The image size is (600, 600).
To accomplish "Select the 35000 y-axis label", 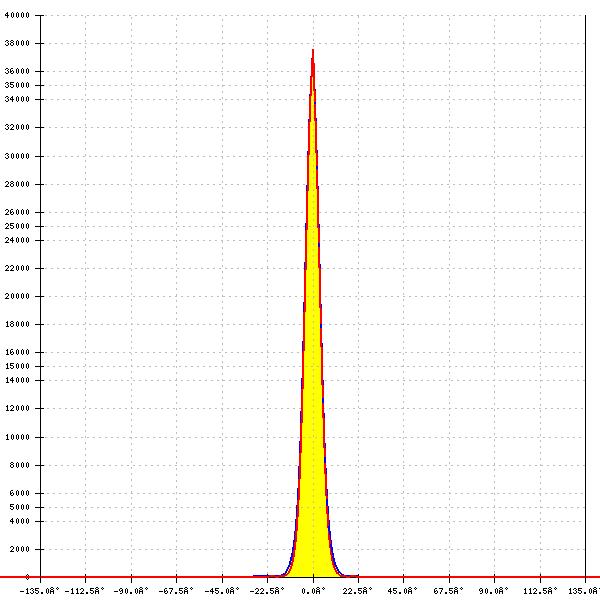I will pyautogui.click(x=17, y=85).
